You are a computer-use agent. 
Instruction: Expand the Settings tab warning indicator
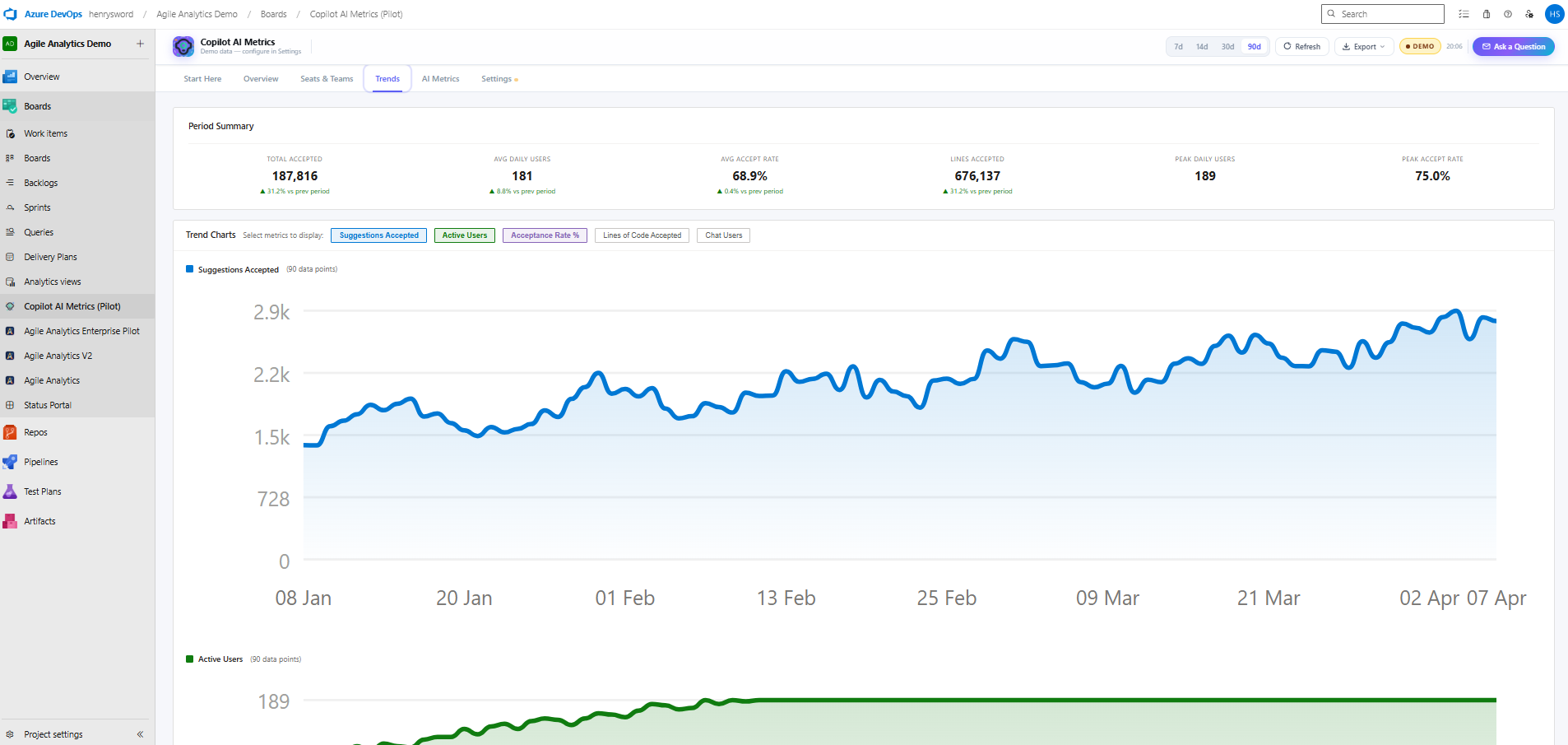pyautogui.click(x=517, y=80)
